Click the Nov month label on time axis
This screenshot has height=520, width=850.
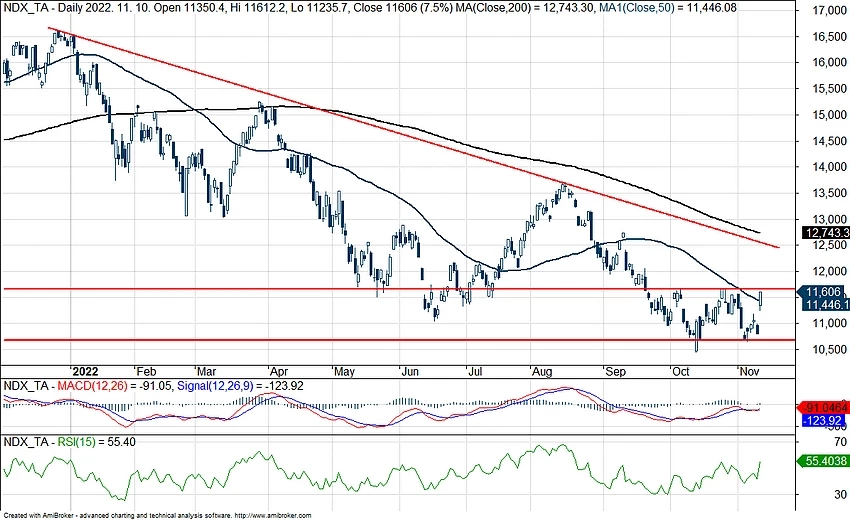[x=749, y=371]
